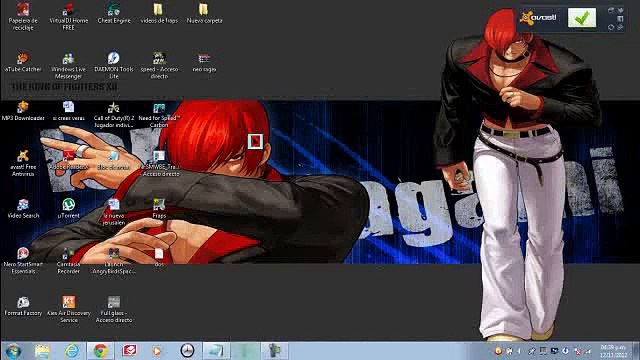
Task: Open MP3 Downloader shortcut
Action: [x=23, y=111]
